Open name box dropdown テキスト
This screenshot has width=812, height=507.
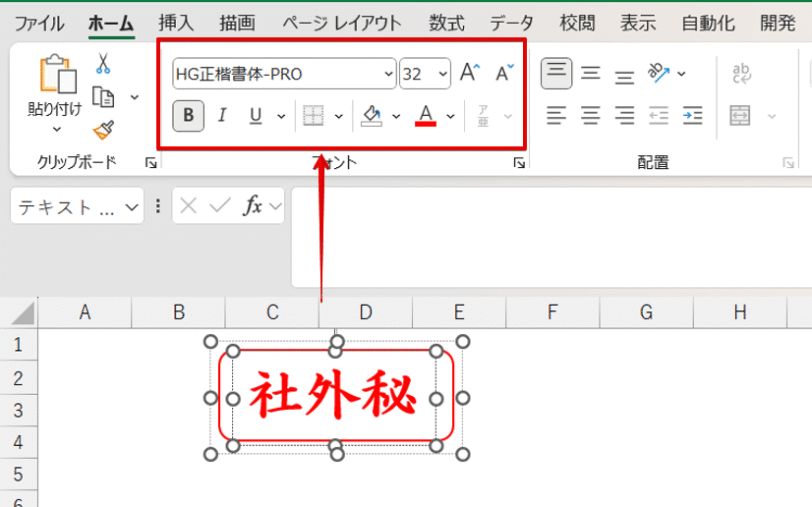click(132, 207)
